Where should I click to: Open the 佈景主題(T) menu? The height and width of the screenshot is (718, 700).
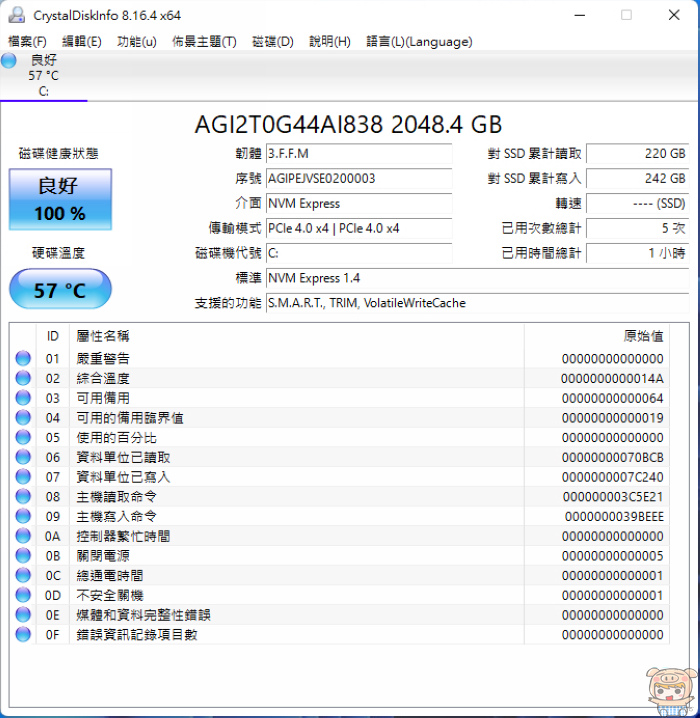[204, 41]
